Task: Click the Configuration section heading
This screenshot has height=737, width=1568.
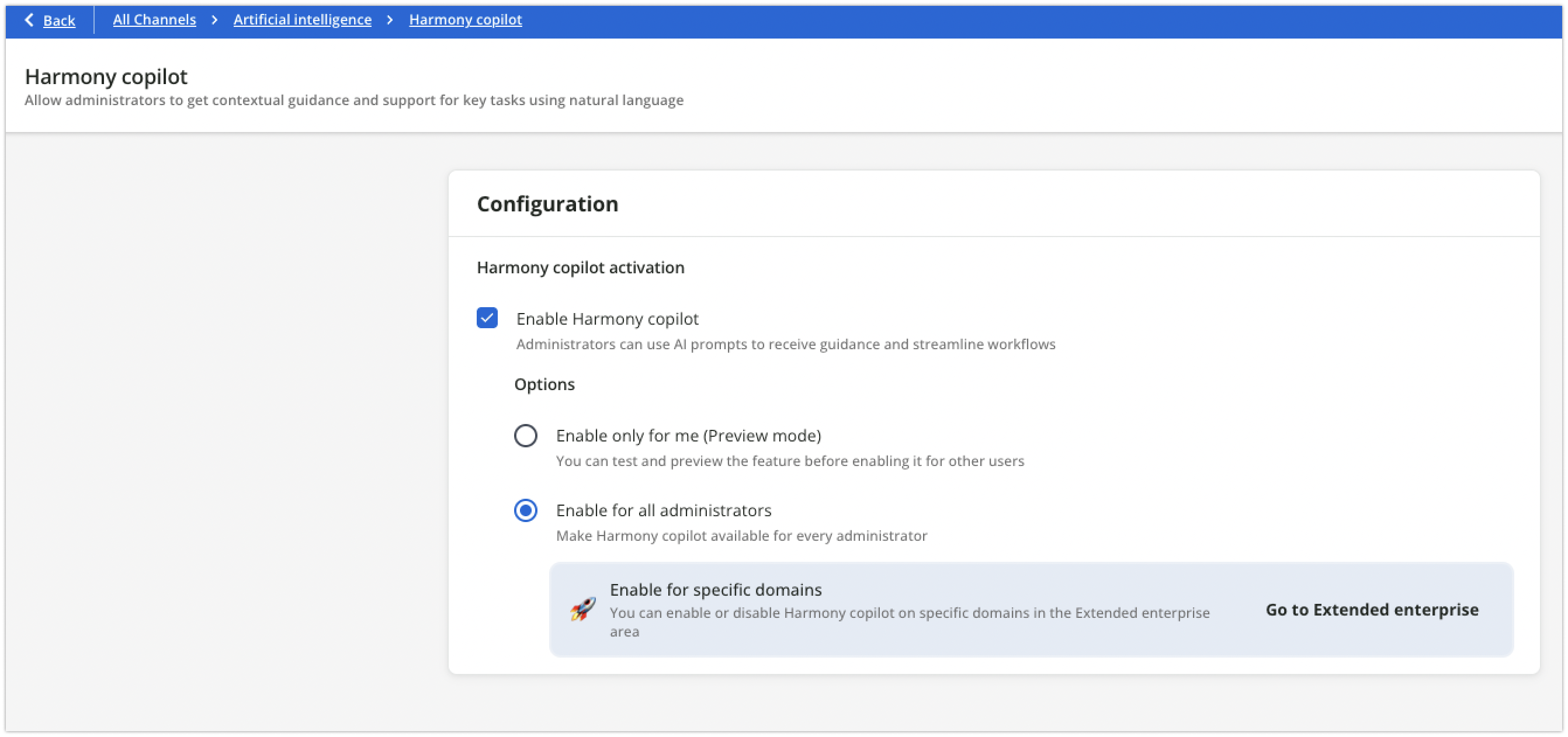Action: [547, 204]
